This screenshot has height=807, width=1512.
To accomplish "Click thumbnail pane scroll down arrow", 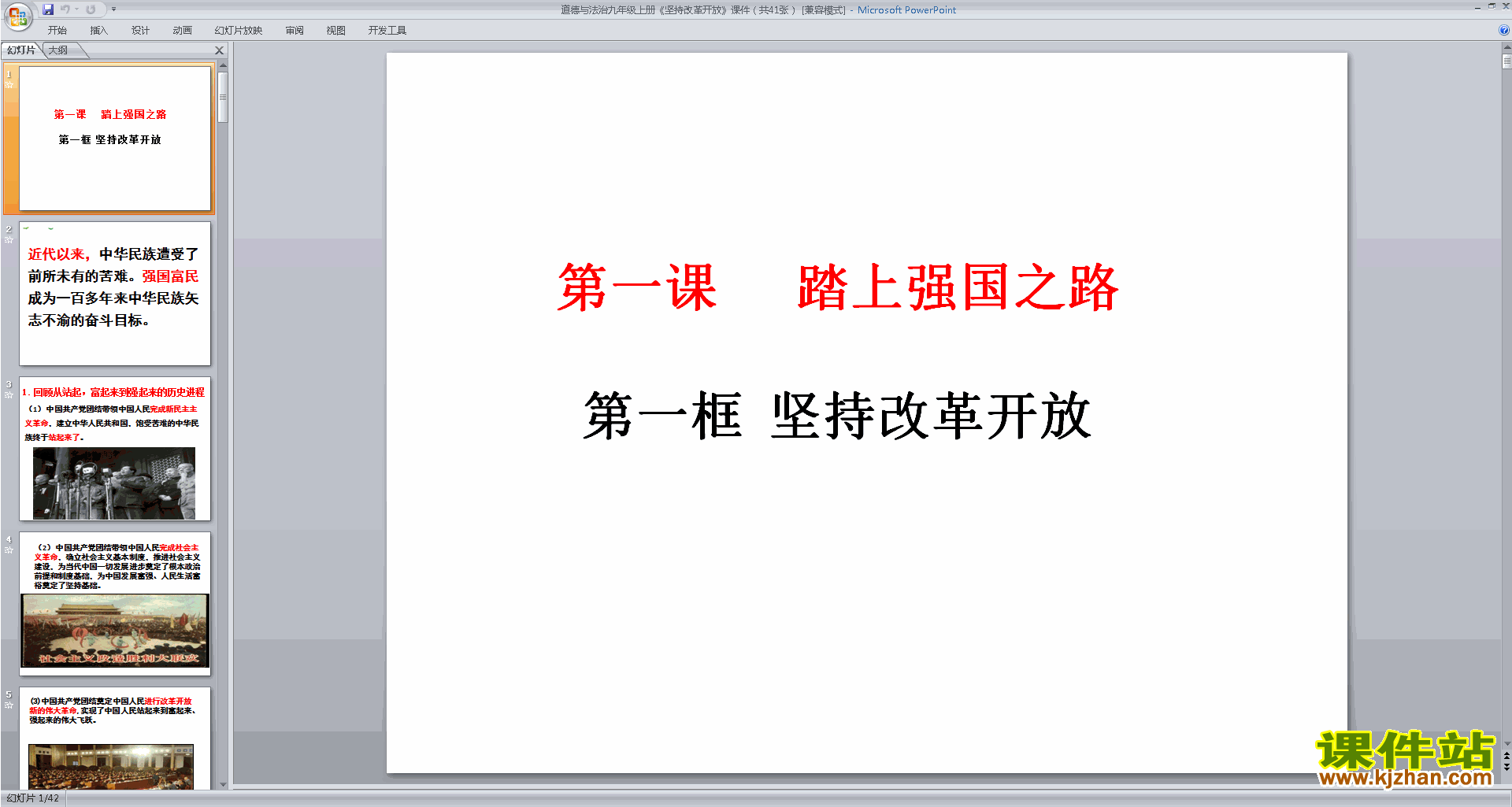I will (223, 784).
